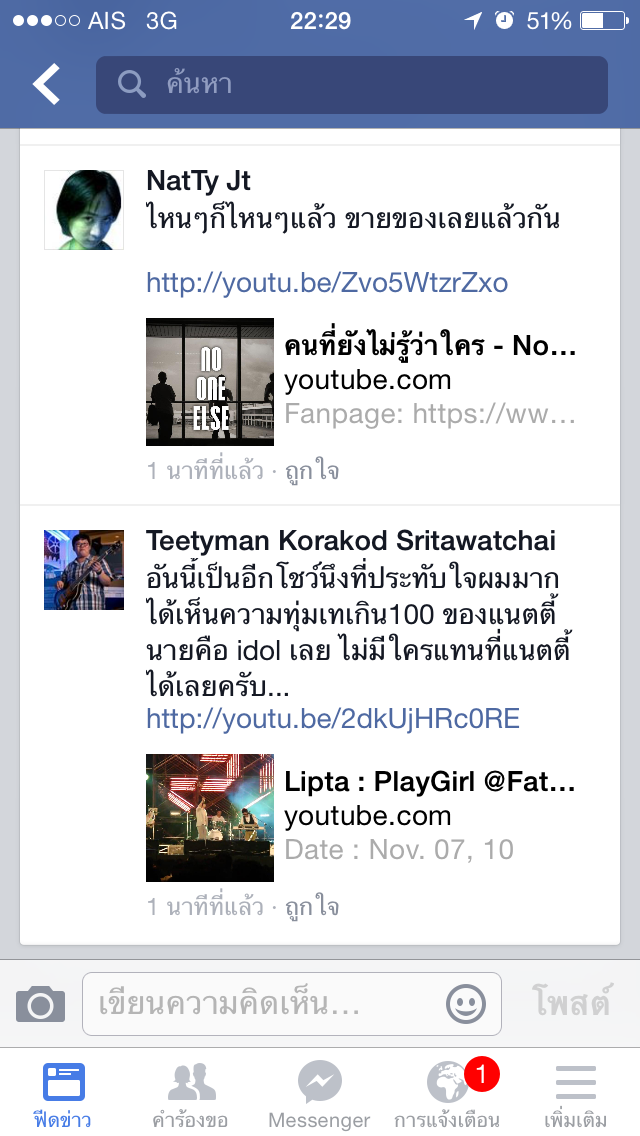This screenshot has height=1136, width=640.
Task: Open the No One Else video thumbnail
Action: pos(210,382)
